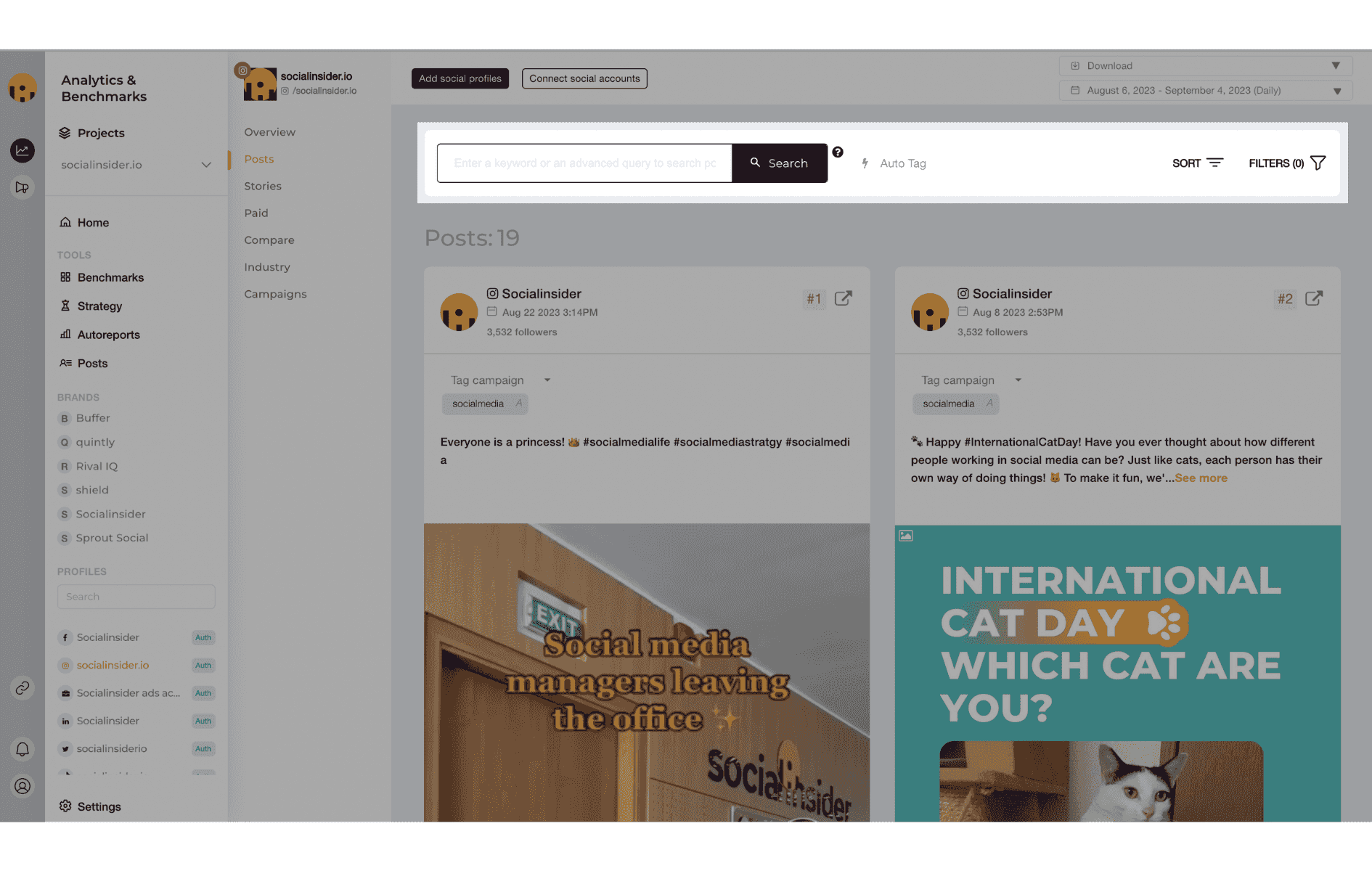The width and height of the screenshot is (1372, 871).
Task: Click the Auto Tag label
Action: [903, 163]
